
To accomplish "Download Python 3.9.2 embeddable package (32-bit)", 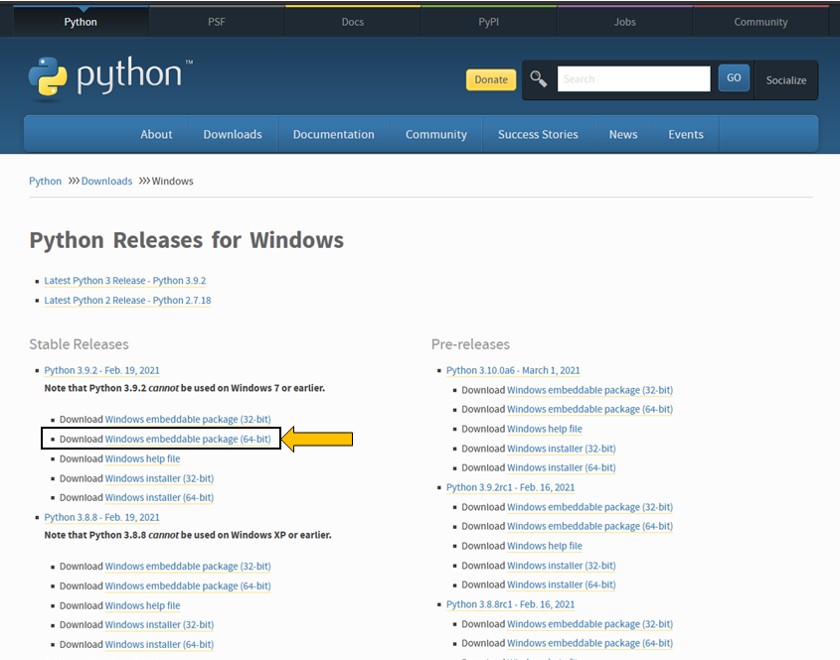I will [x=188, y=419].
